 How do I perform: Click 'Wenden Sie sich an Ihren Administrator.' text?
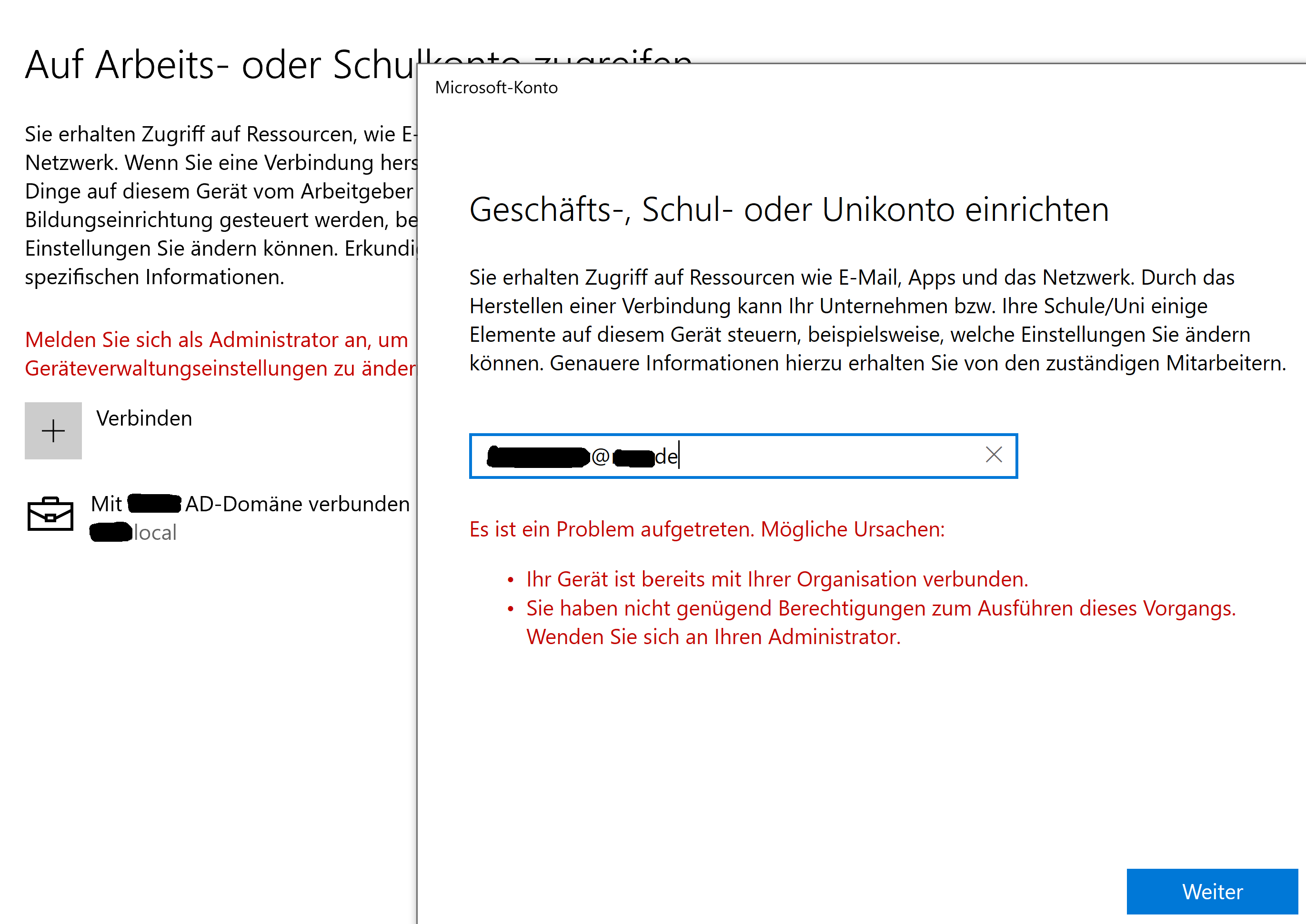click(x=713, y=636)
